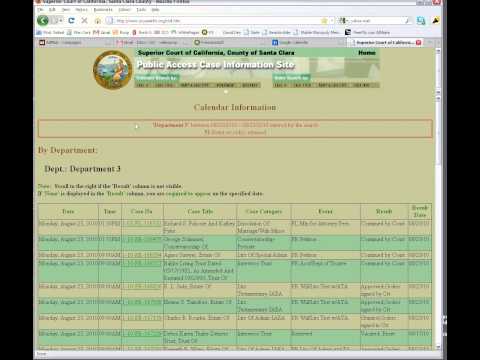
Task: Click the Result column header
Action: coord(384,211)
